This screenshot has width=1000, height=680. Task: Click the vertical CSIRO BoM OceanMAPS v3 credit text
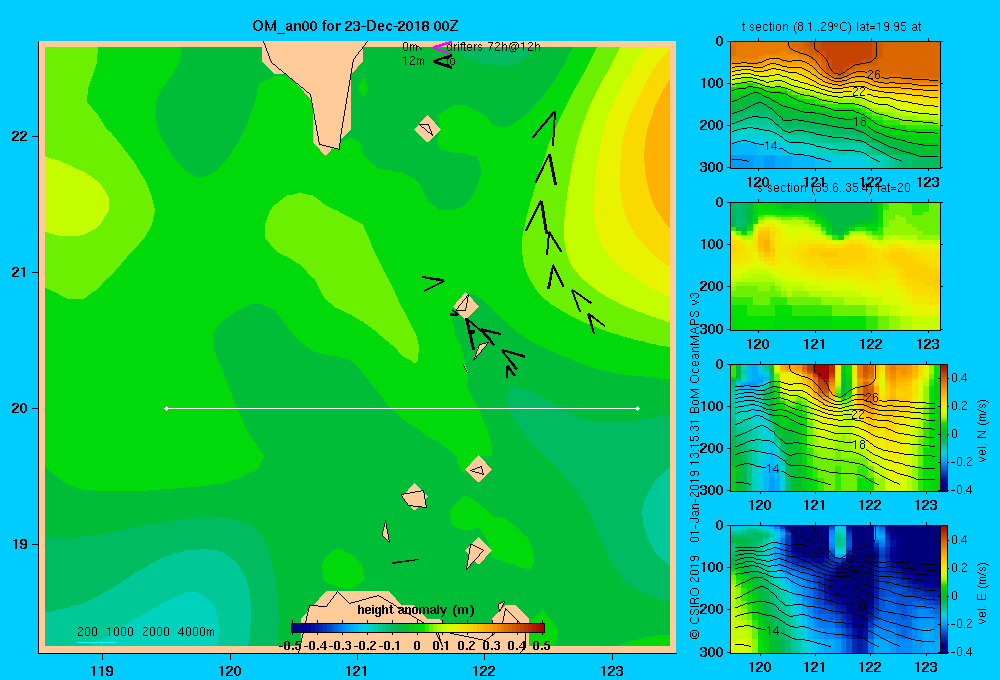pos(695,466)
